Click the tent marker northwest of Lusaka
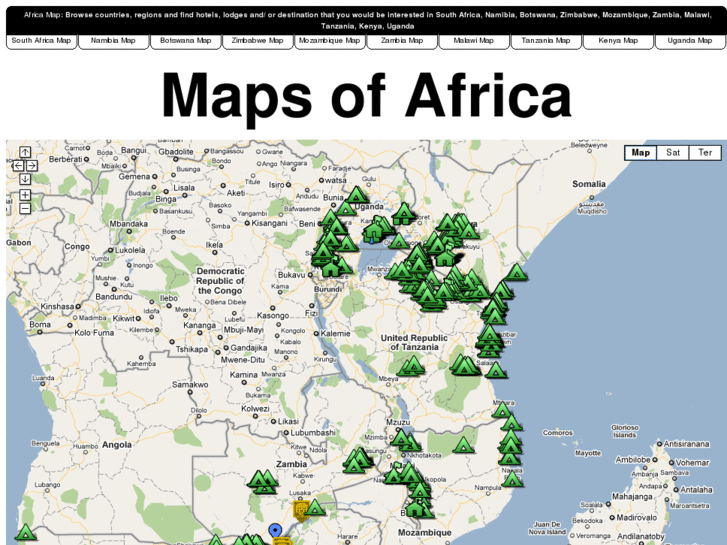Image resolution: width=727 pixels, height=545 pixels. [263, 481]
